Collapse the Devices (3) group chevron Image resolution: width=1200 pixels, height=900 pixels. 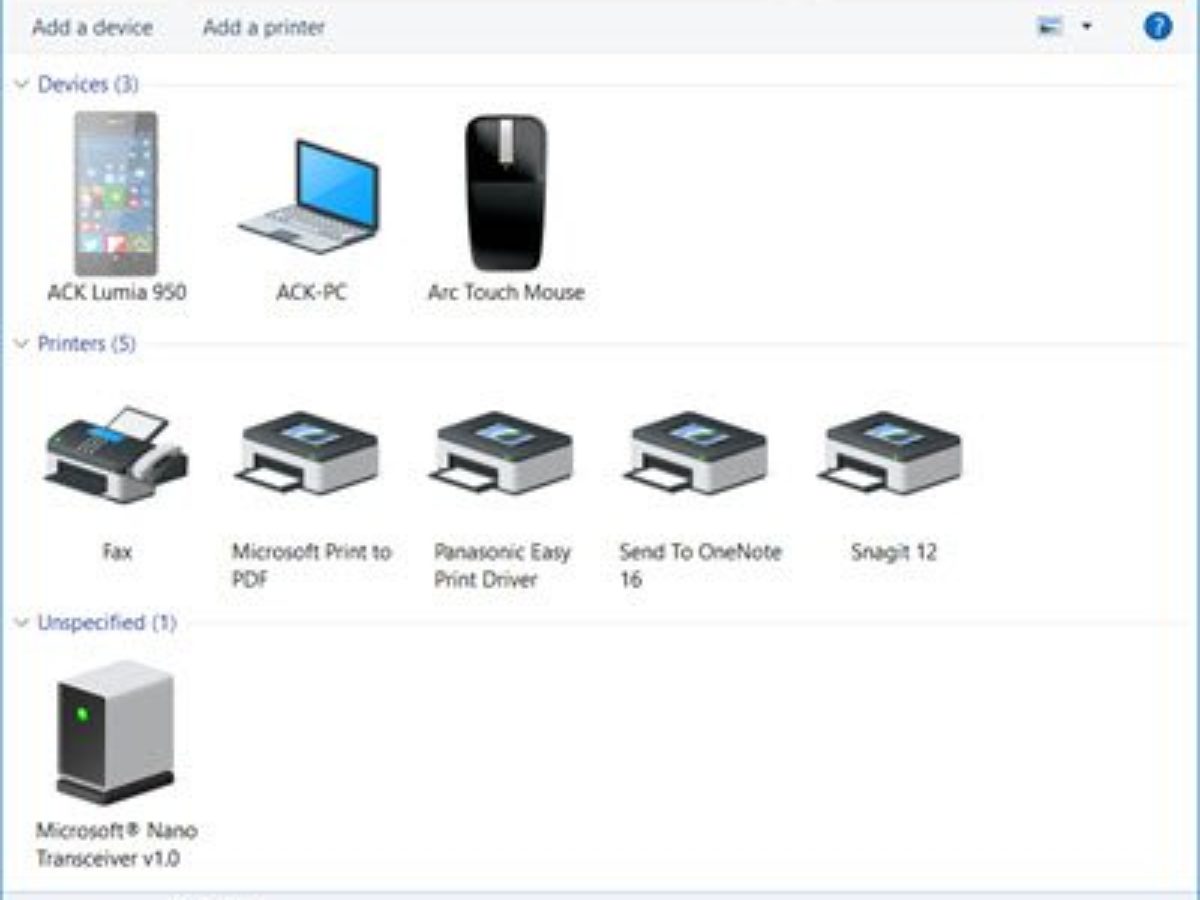(x=21, y=85)
